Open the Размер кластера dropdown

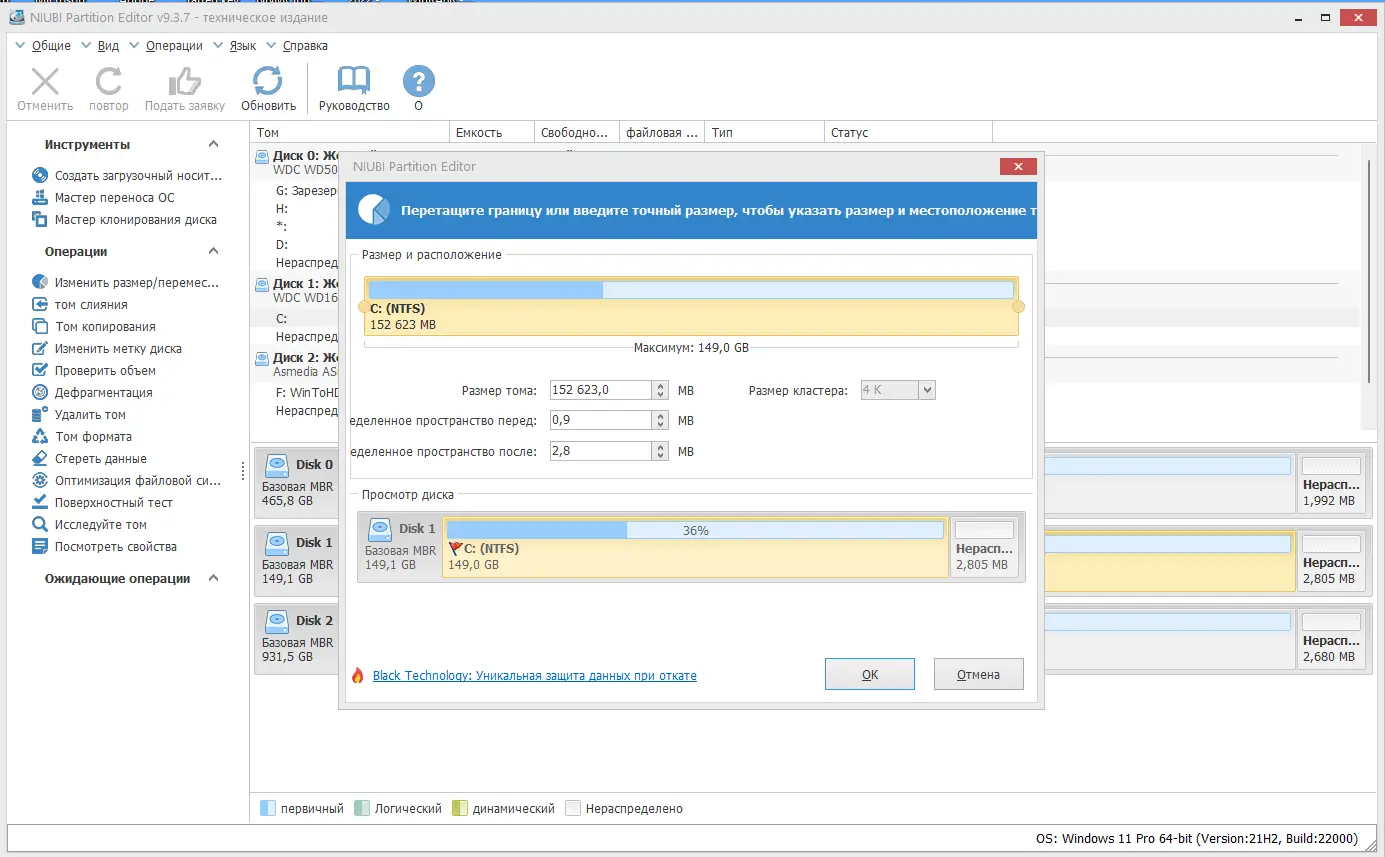point(927,390)
